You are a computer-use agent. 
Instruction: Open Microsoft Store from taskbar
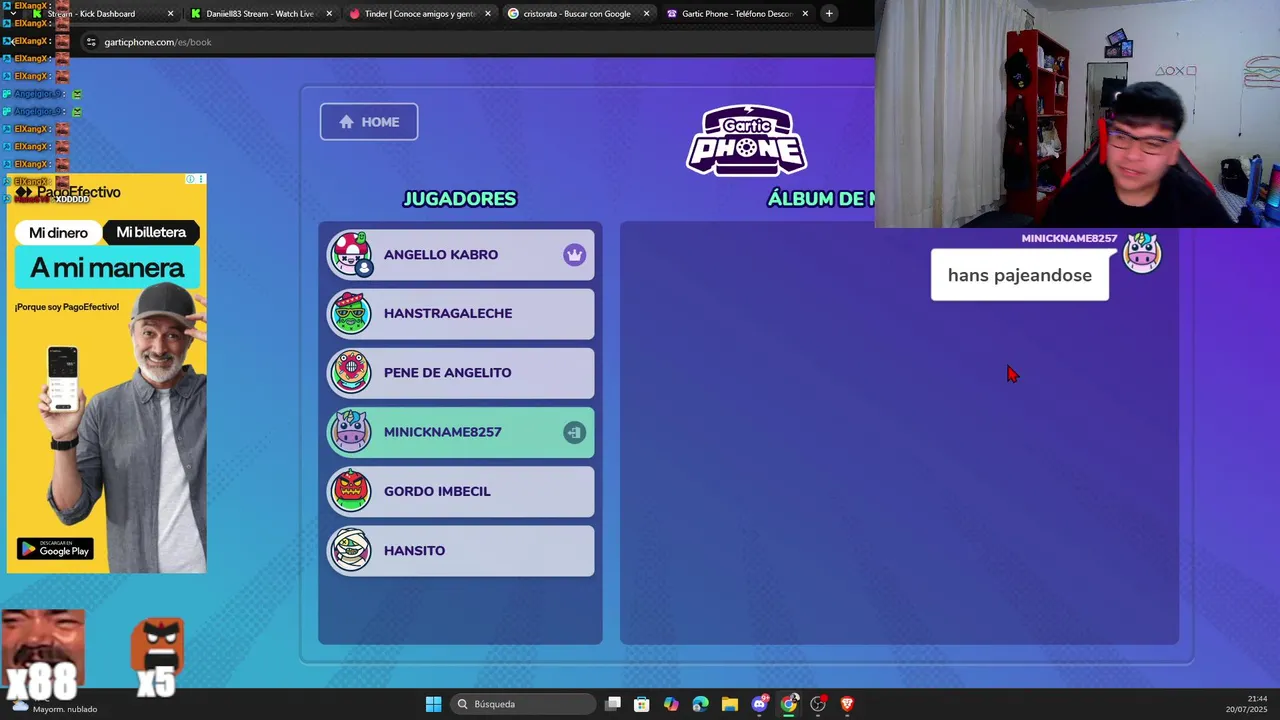coord(642,704)
